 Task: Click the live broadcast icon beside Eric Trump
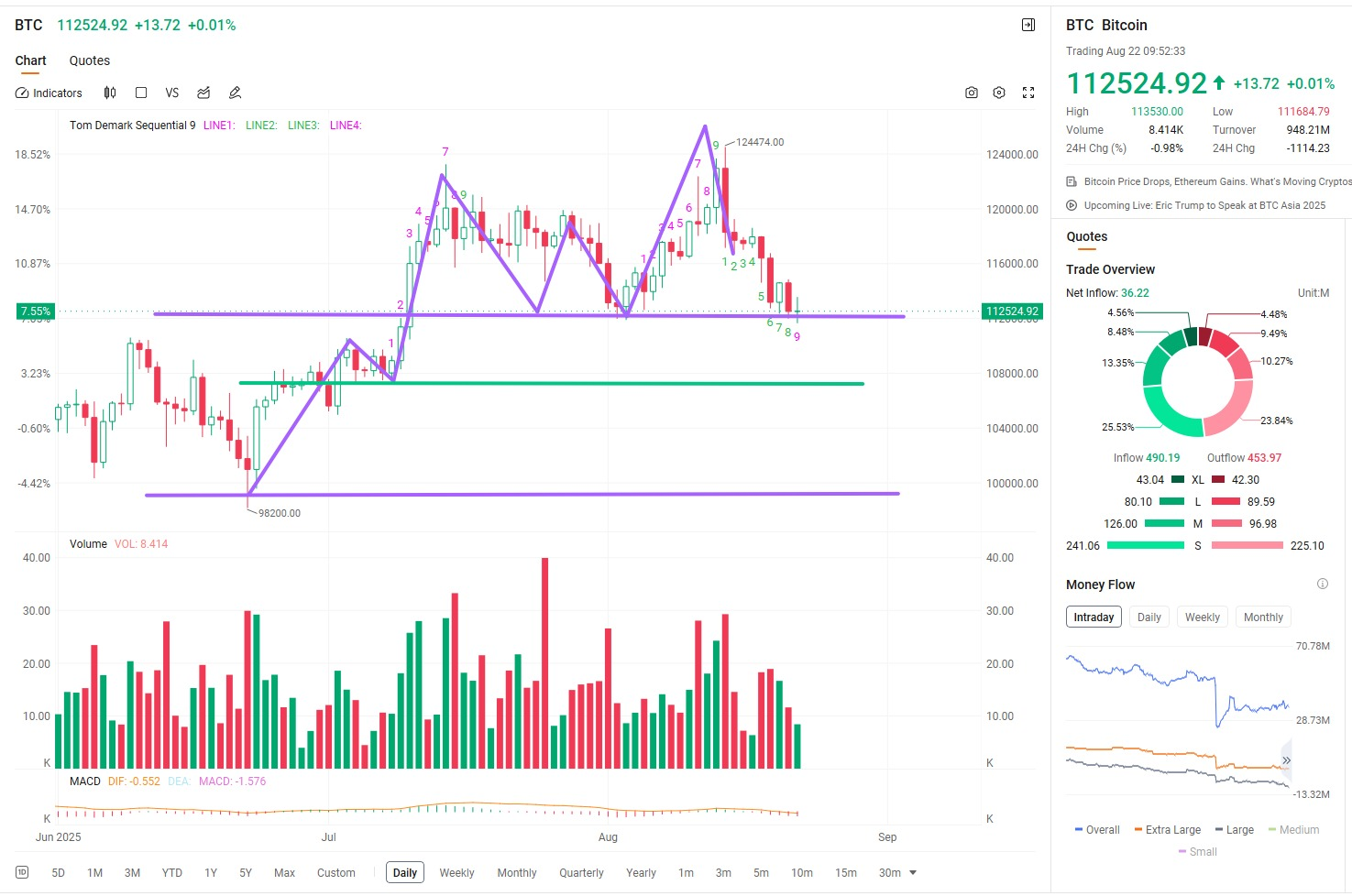(x=1072, y=205)
